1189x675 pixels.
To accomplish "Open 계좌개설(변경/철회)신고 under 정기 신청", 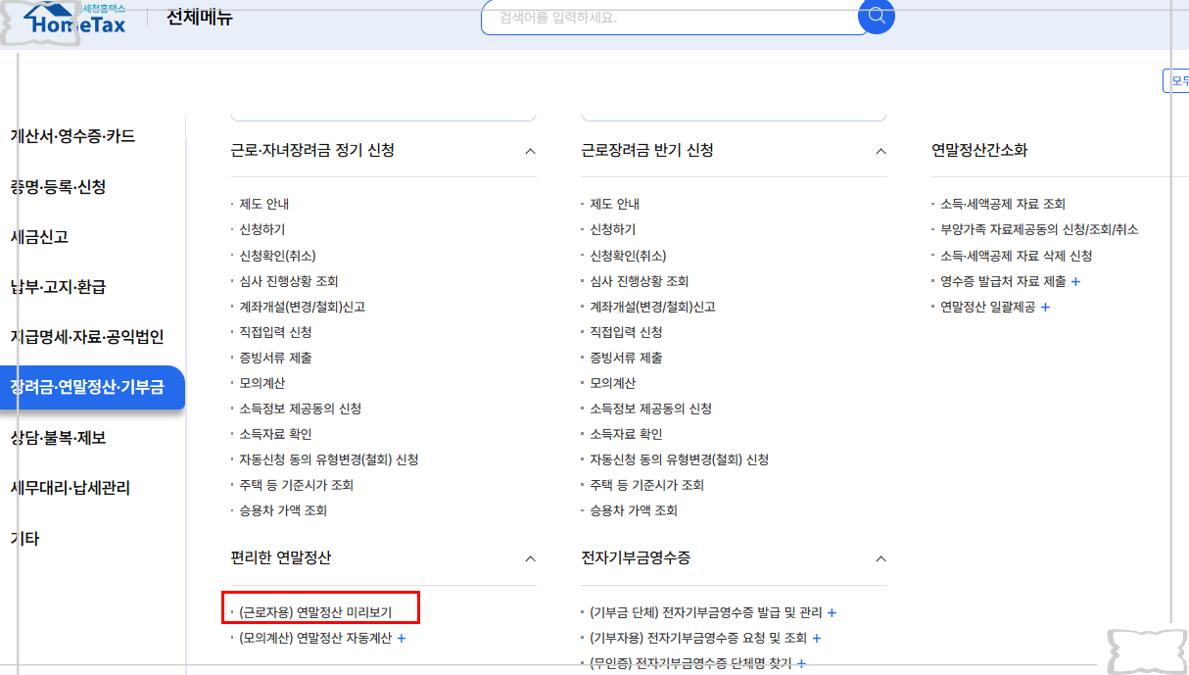I will coord(302,307).
